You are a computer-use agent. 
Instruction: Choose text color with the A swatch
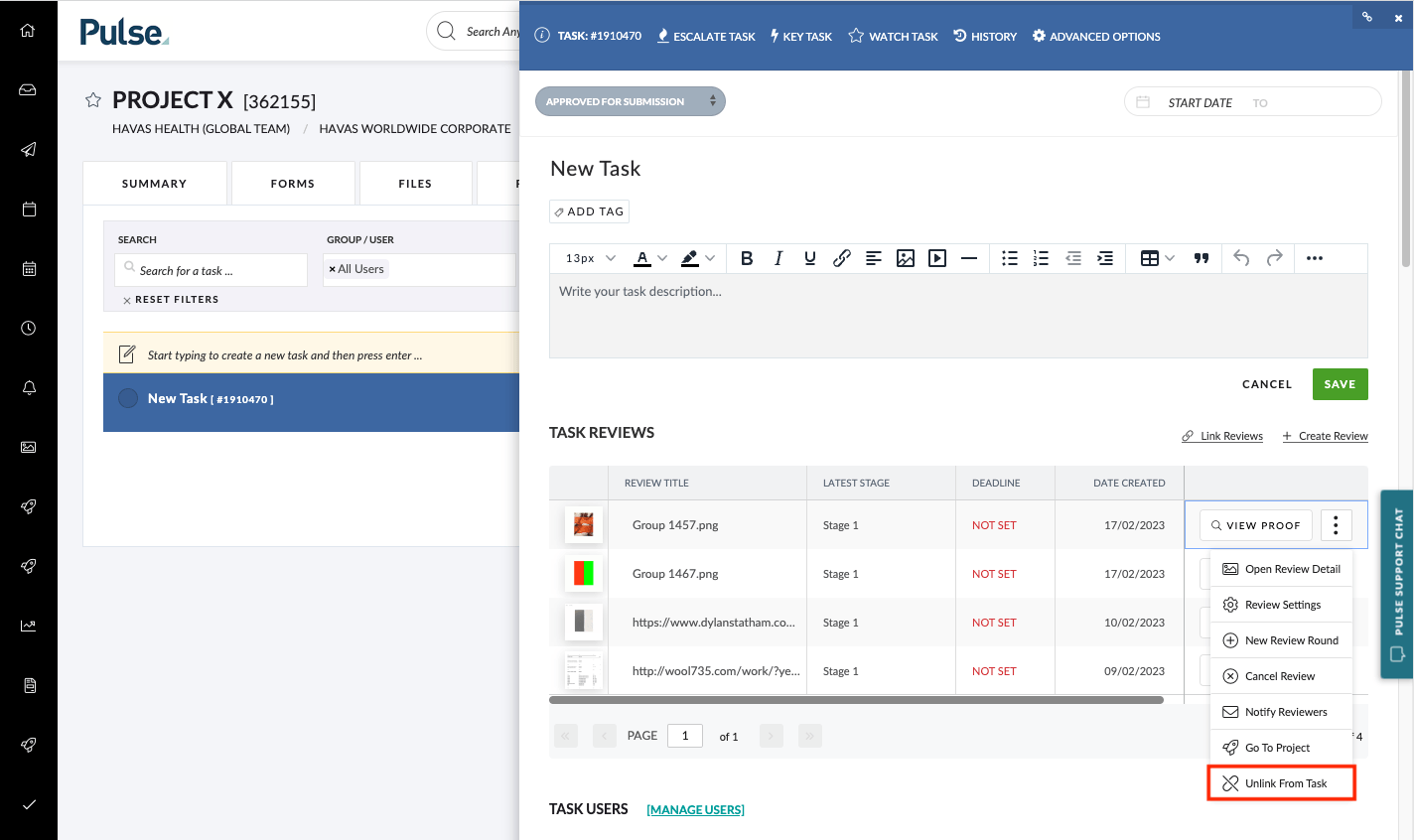click(642, 258)
